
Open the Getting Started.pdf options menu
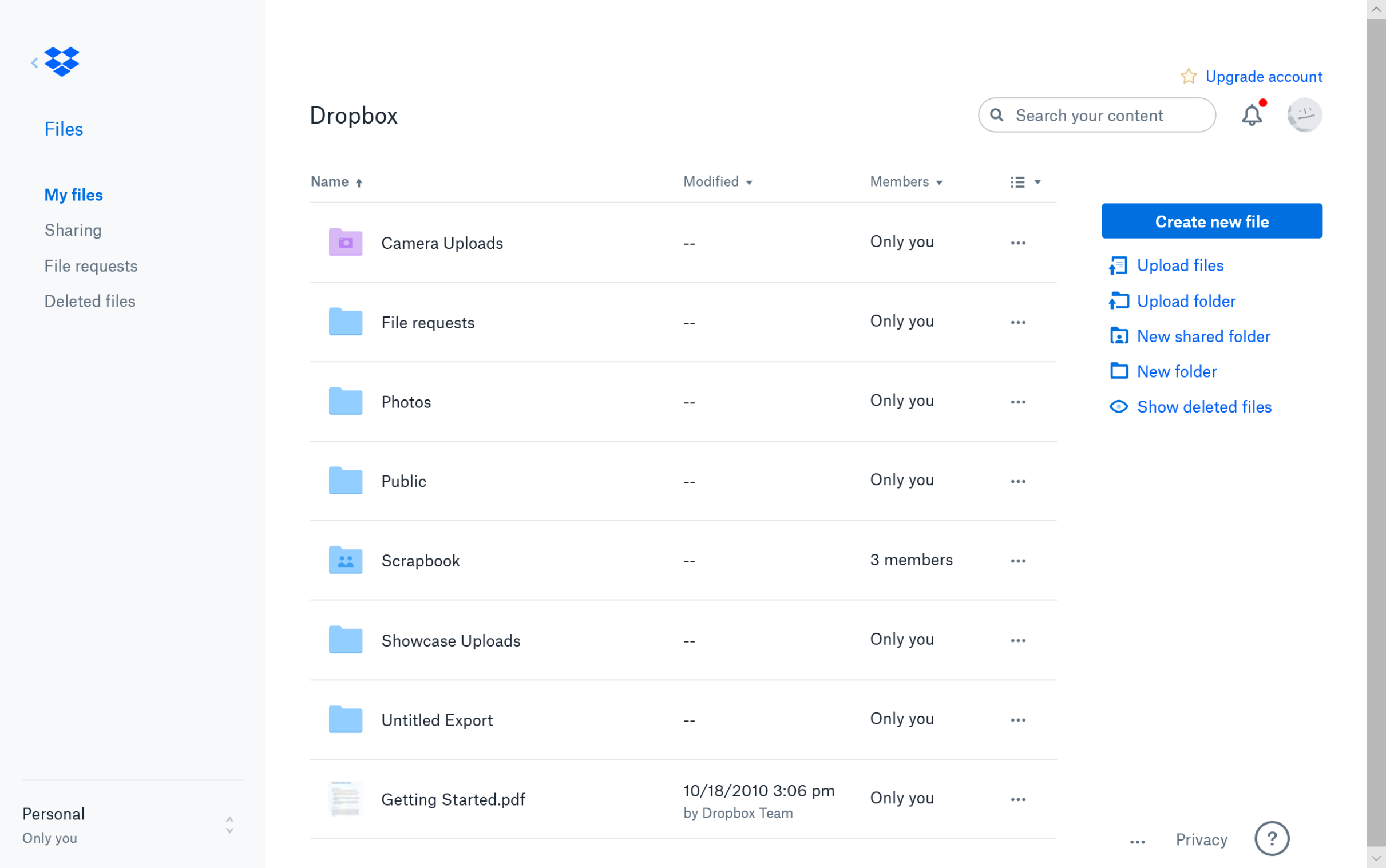pyautogui.click(x=1018, y=798)
